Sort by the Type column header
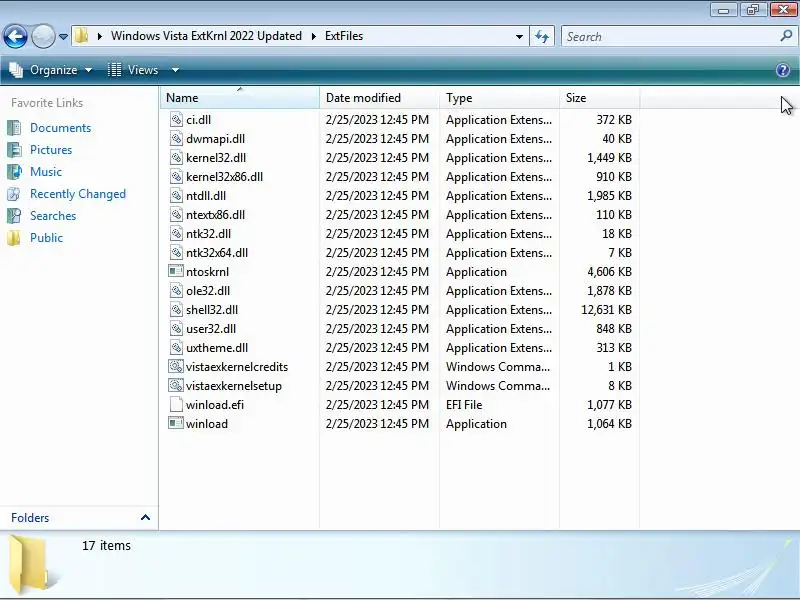800x600 pixels. (499, 97)
